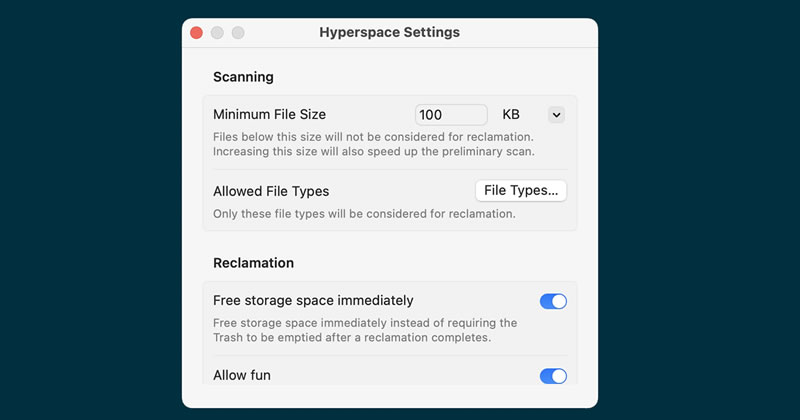800x420 pixels.
Task: Click the grayed minimize window button
Action: pos(217,33)
